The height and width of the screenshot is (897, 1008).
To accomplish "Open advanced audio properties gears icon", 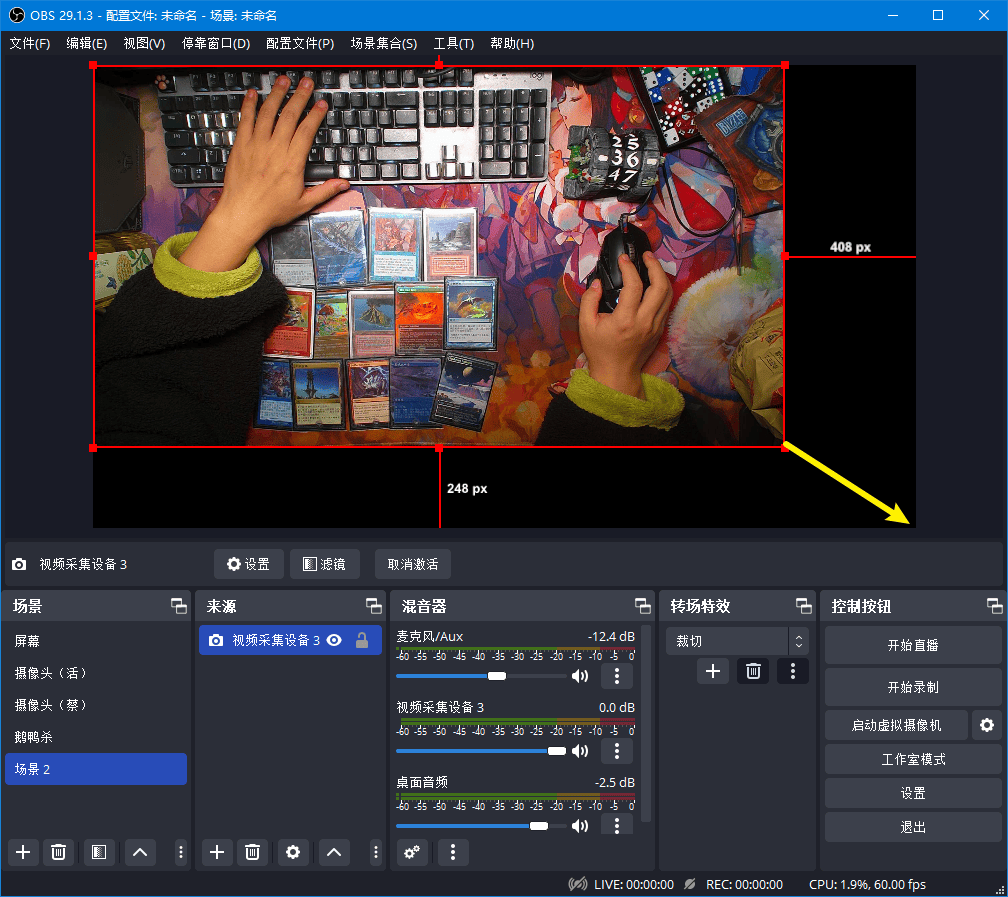I will pyautogui.click(x=412, y=853).
